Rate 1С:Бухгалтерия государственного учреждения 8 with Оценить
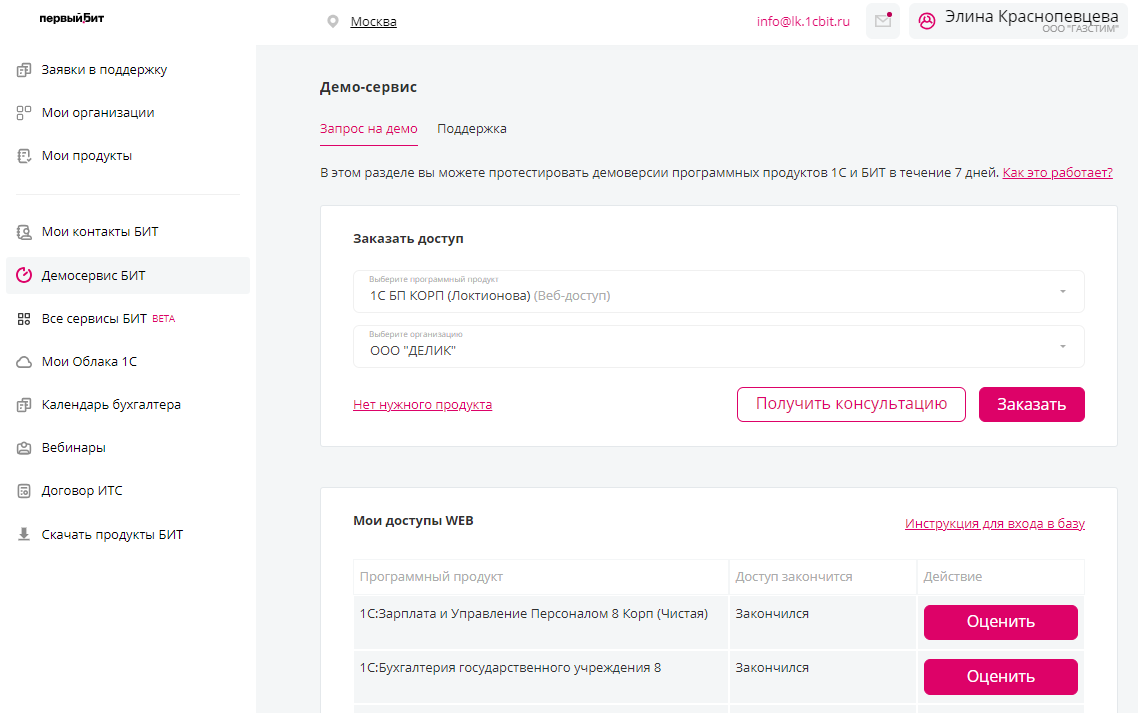This screenshot has height=713, width=1138. 1000,677
